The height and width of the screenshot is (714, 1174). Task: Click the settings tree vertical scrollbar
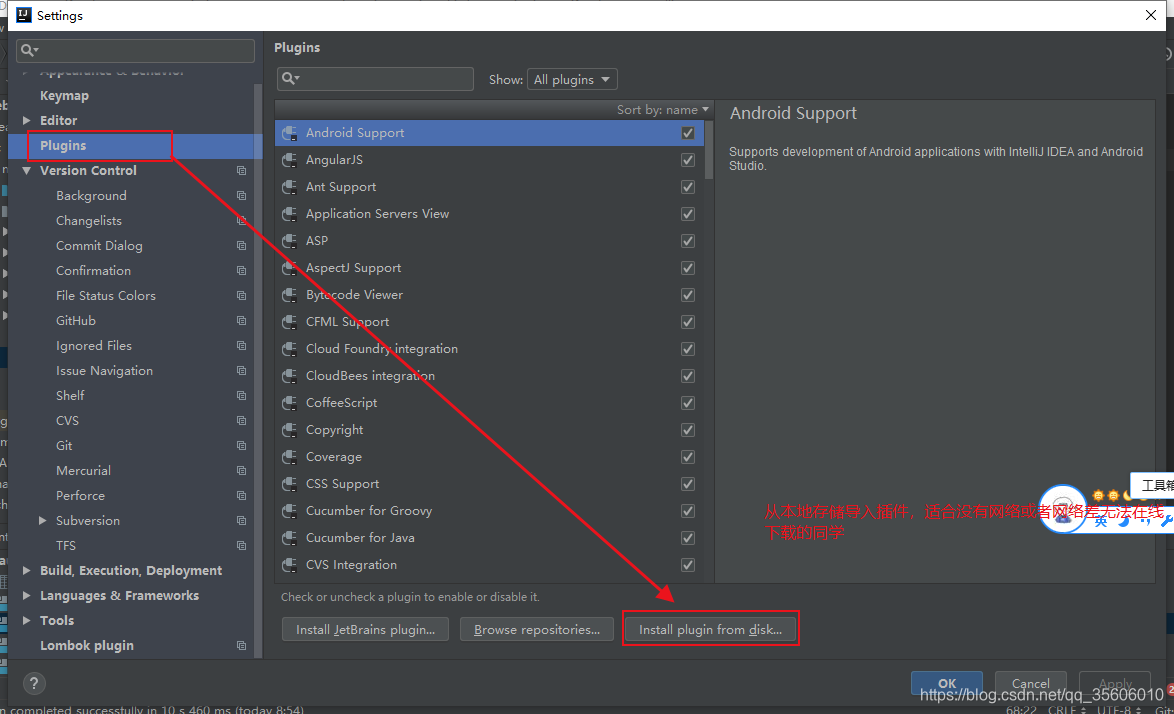258,370
